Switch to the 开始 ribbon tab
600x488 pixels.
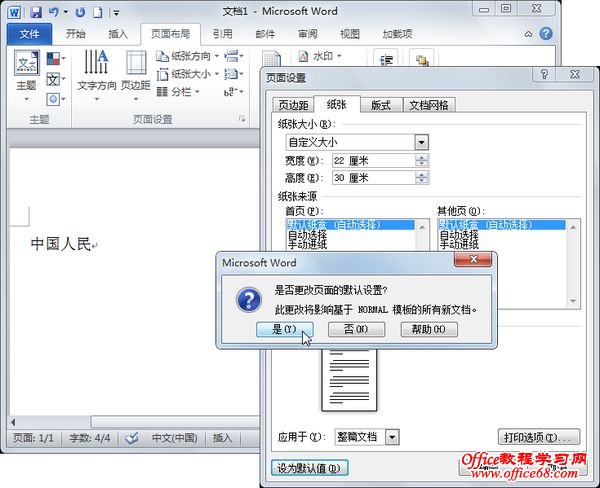coord(75,34)
